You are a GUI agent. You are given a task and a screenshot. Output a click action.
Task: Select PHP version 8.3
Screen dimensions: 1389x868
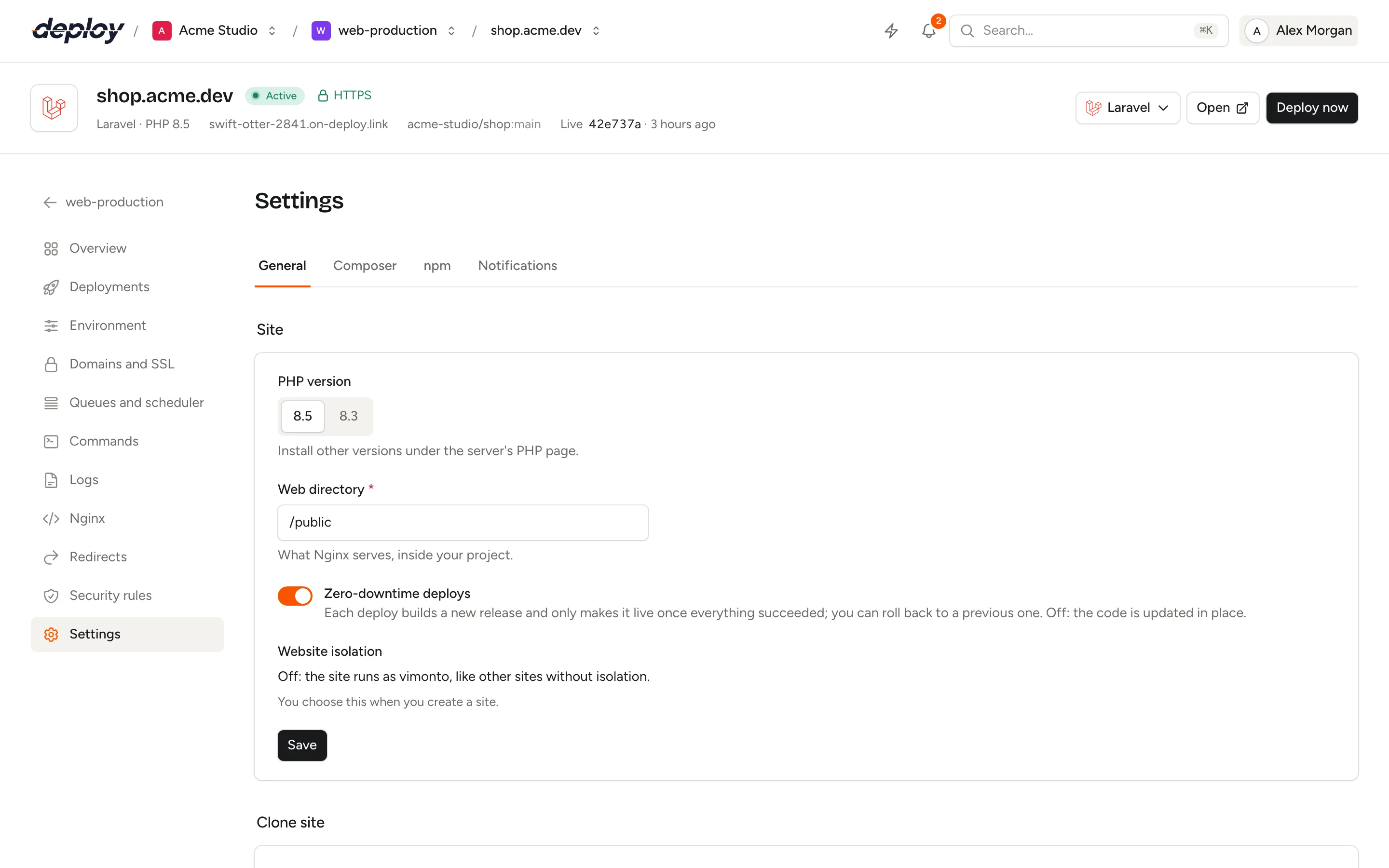pyautogui.click(x=348, y=416)
